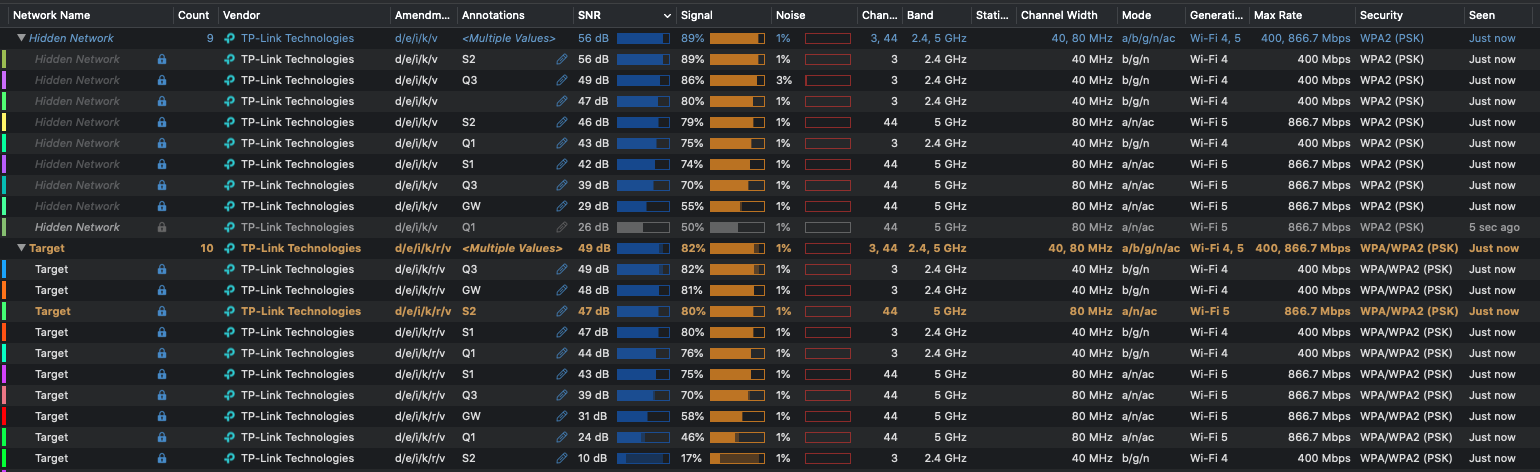This screenshot has height=472, width=1540.
Task: Click grey lock icon on Hidden Network 26 dB row
Action: pos(162,227)
